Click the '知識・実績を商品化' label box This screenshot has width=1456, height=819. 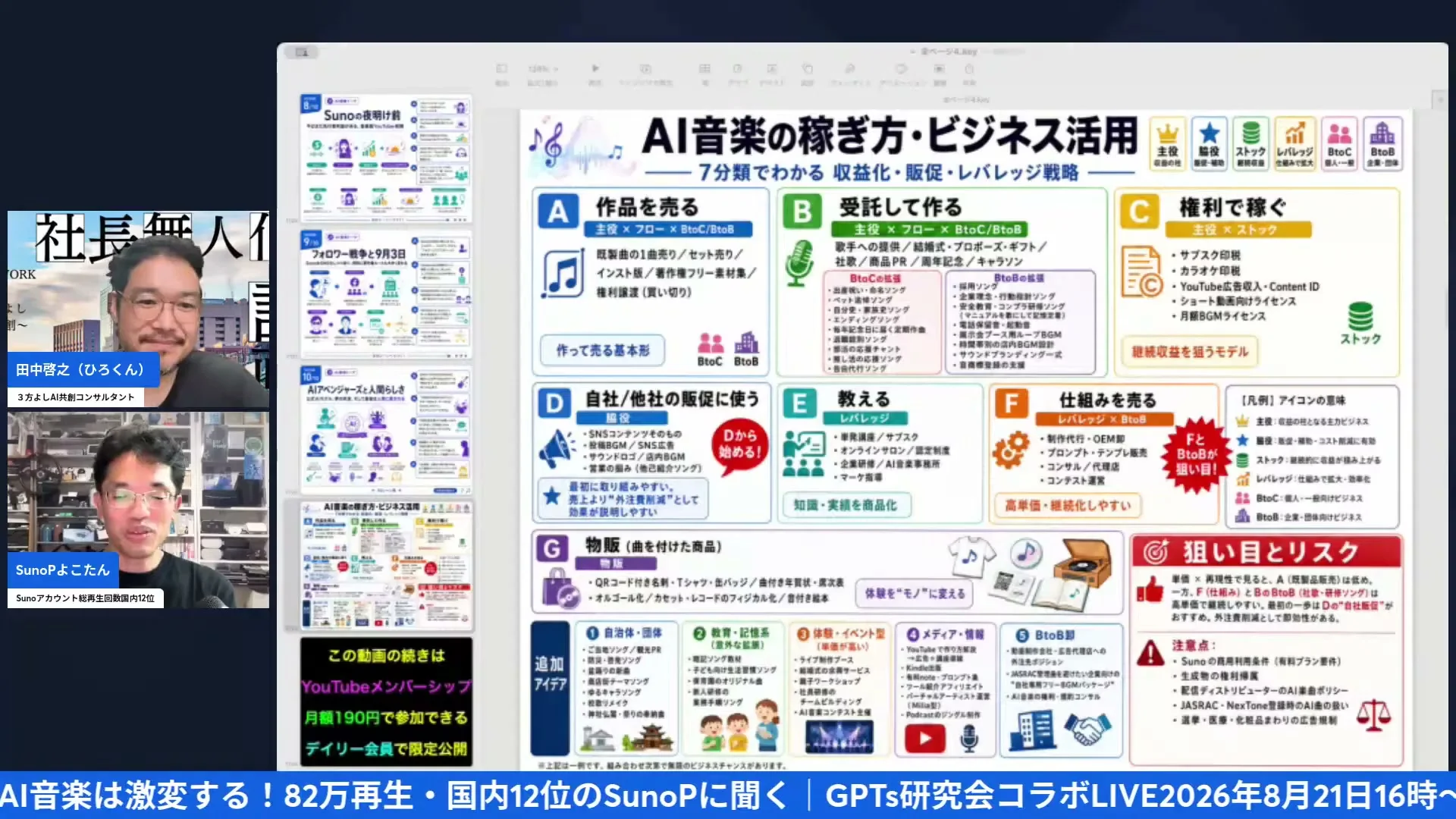point(845,505)
